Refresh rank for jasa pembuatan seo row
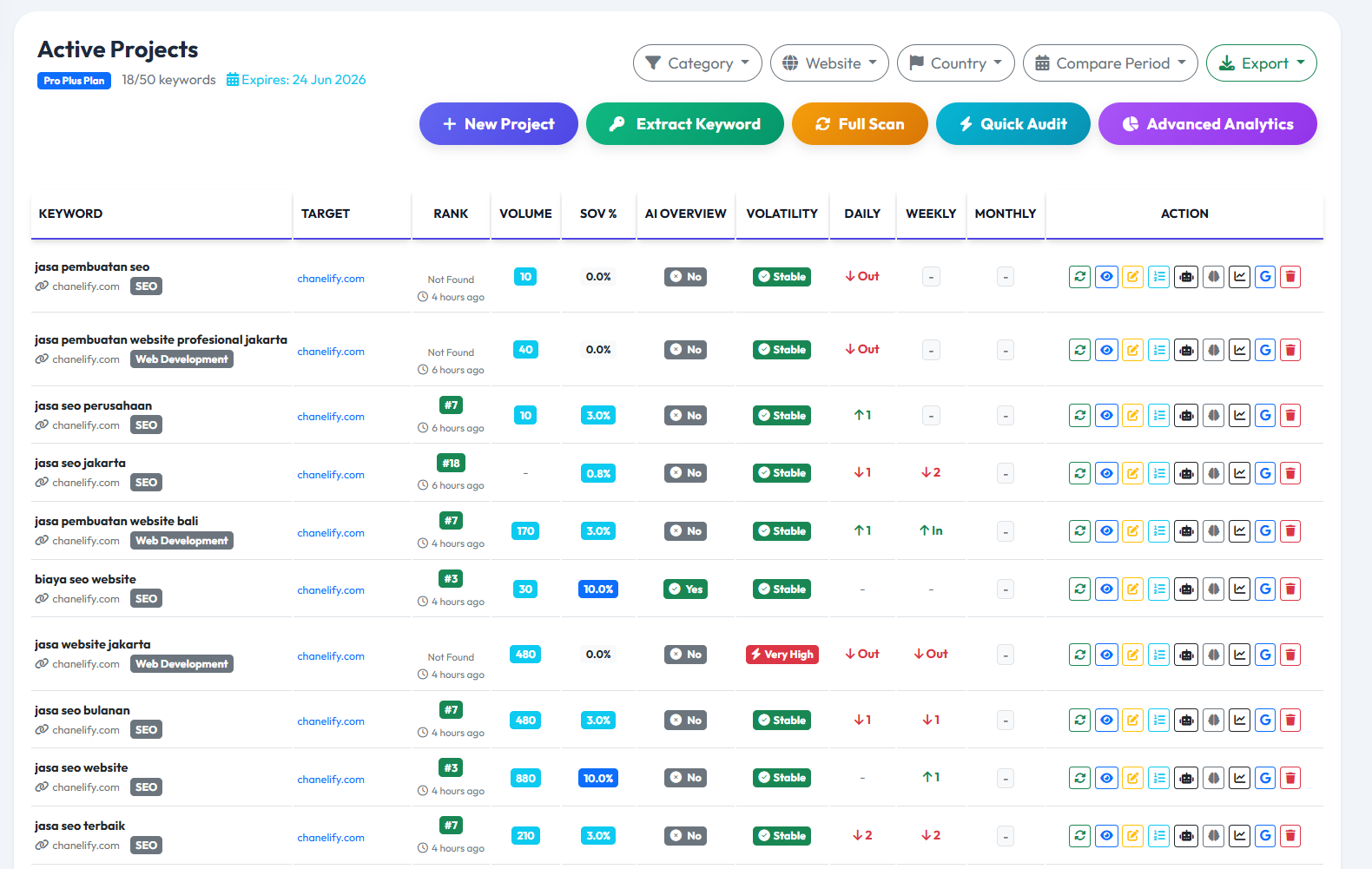Image resolution: width=1372 pixels, height=869 pixels. coord(1079,277)
